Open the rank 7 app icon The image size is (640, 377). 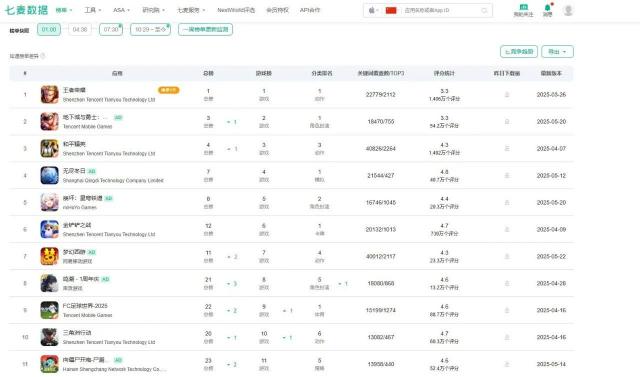(x=49, y=256)
